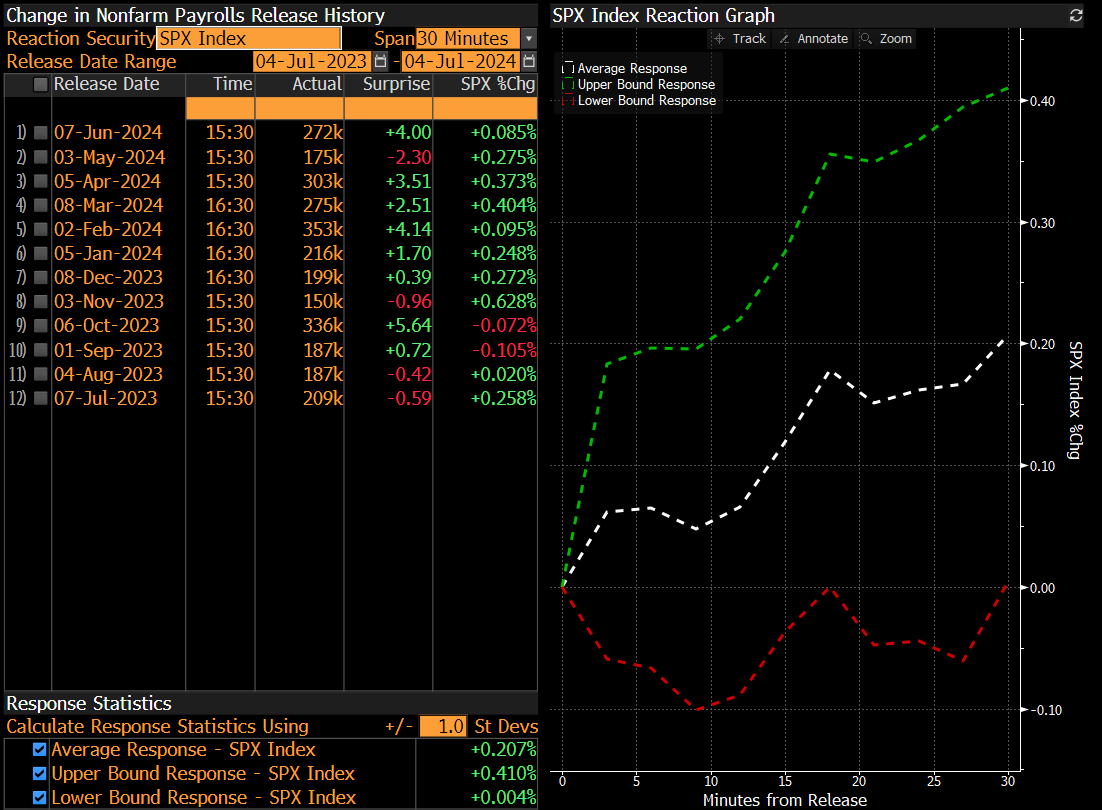Click the +0.410% Upper Bound statistic
Image resolution: width=1102 pixels, height=810 pixels.
(x=503, y=773)
